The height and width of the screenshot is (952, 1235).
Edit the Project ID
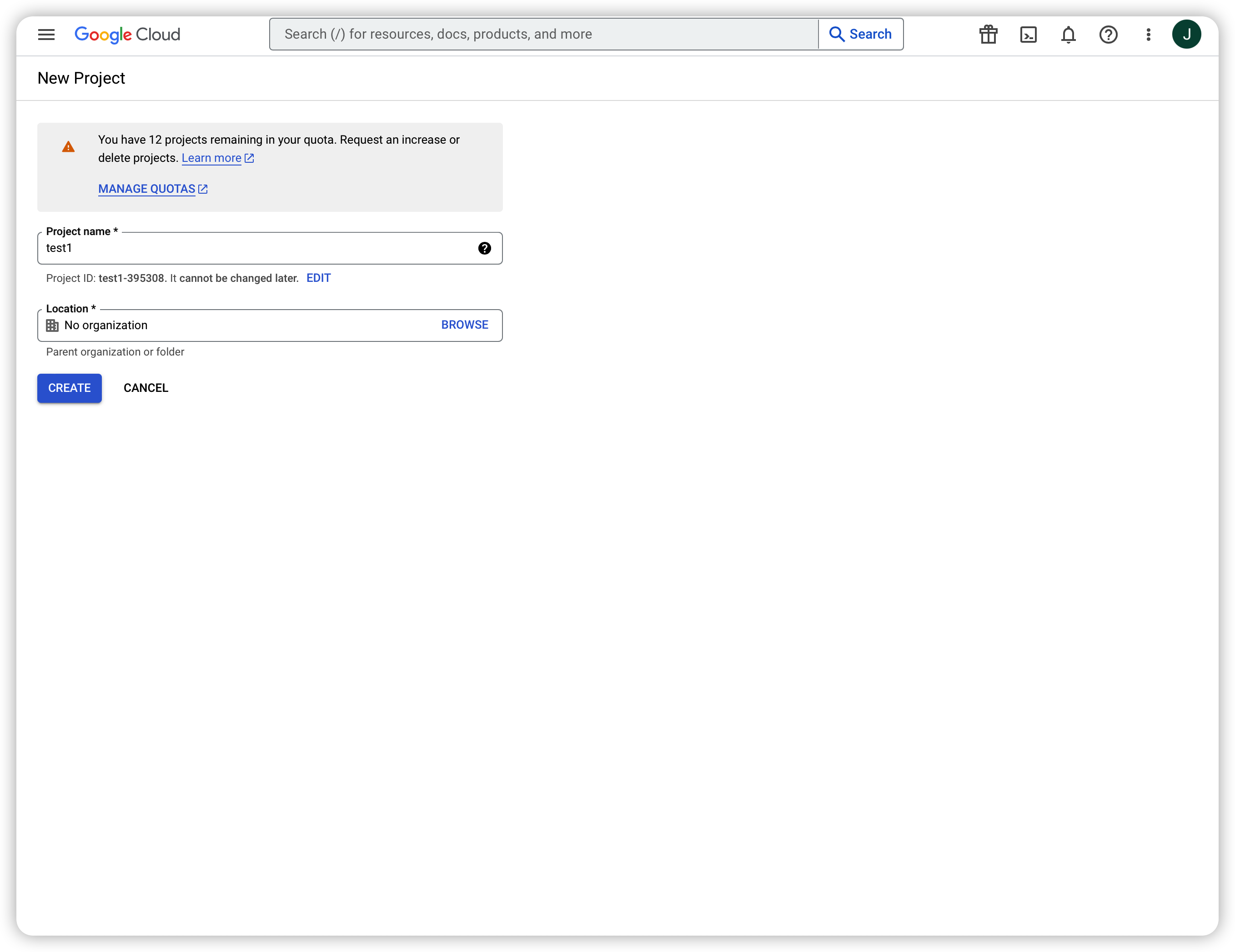tap(318, 278)
